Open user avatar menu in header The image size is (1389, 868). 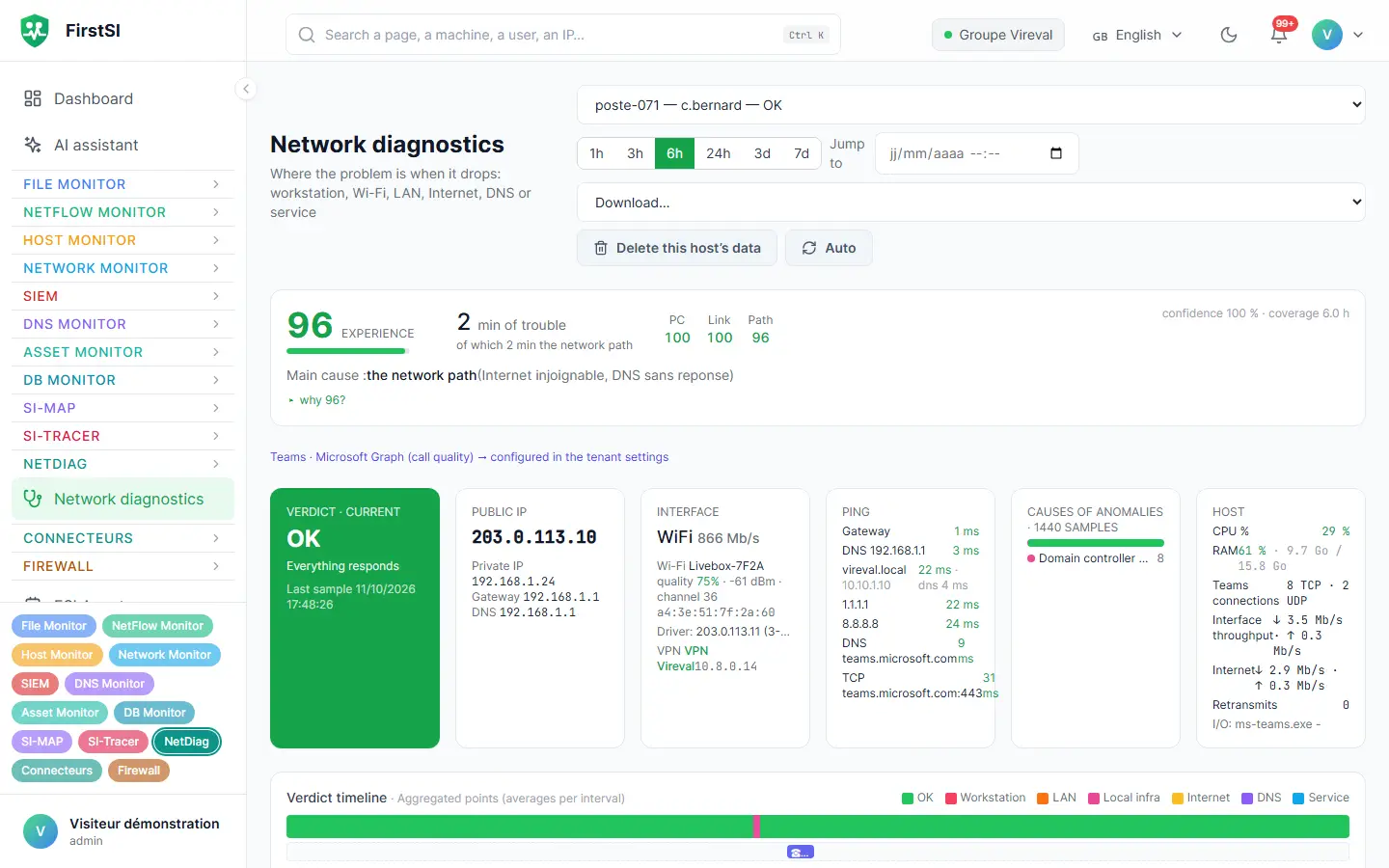click(1337, 35)
